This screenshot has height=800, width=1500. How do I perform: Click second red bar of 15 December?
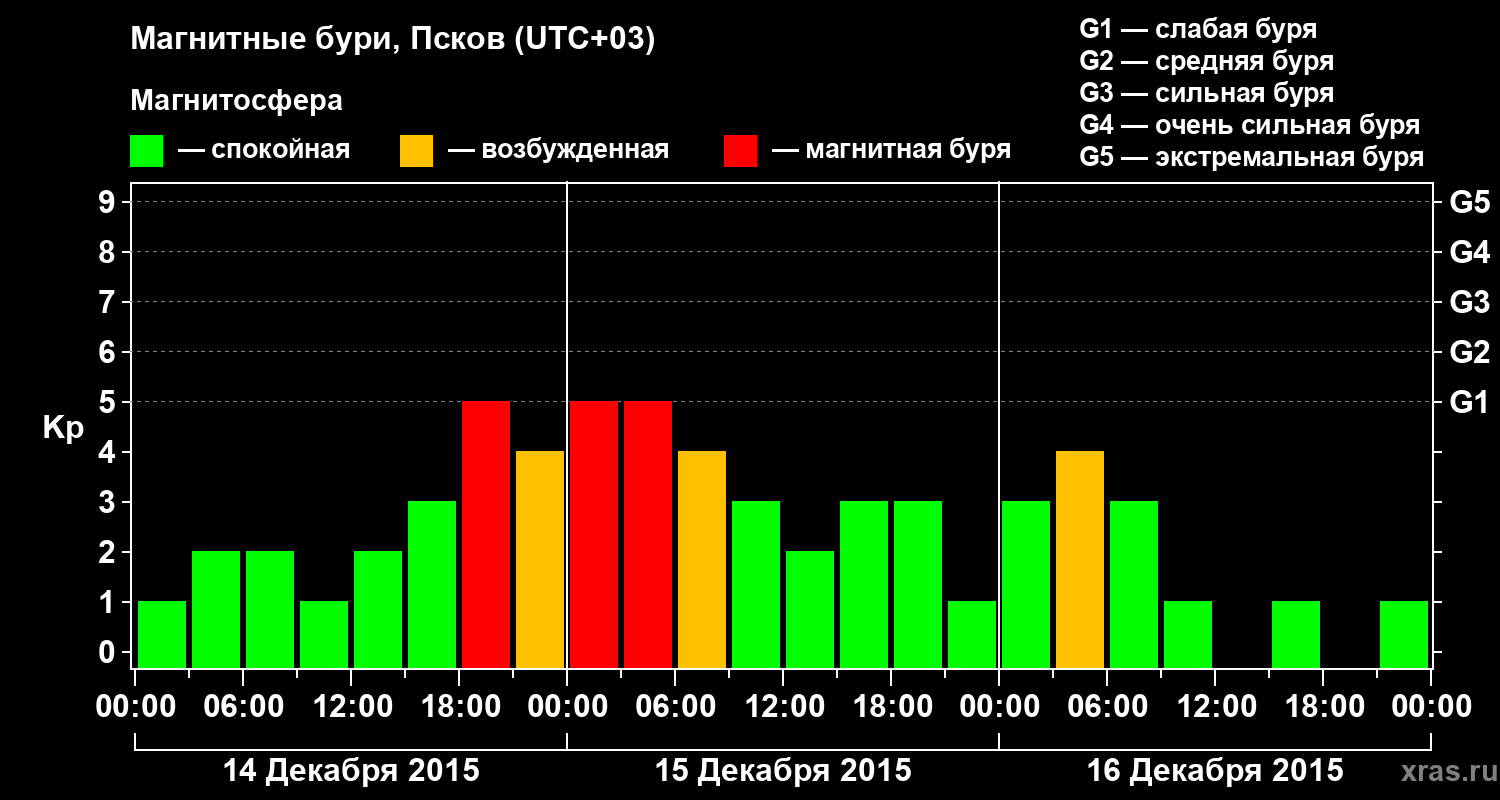point(648,534)
